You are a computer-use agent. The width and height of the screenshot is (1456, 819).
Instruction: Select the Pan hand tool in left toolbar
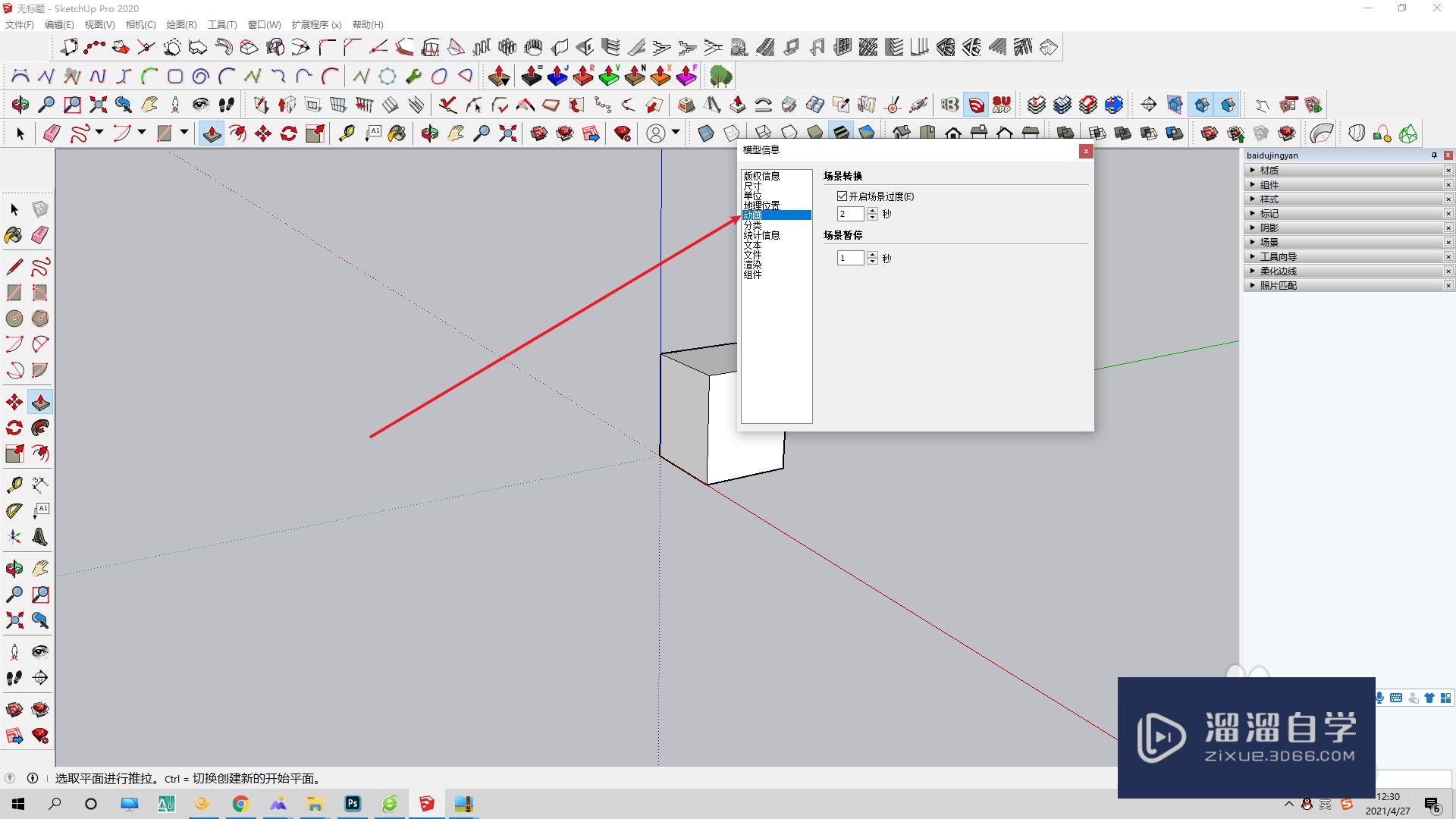(40, 568)
